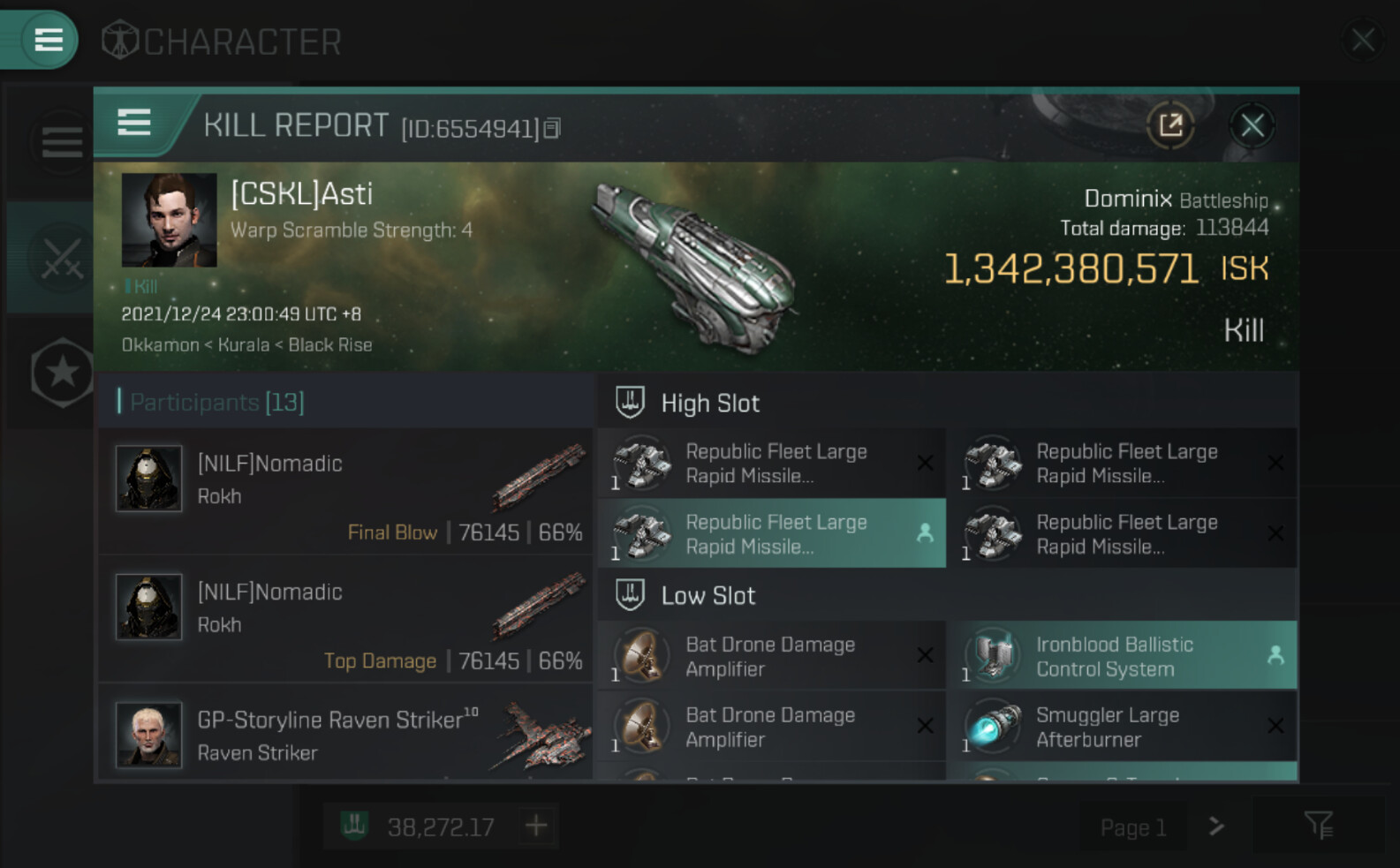Image resolution: width=1400 pixels, height=868 pixels.
Task: Open the Kill Report list menu
Action: pyautogui.click(x=134, y=123)
